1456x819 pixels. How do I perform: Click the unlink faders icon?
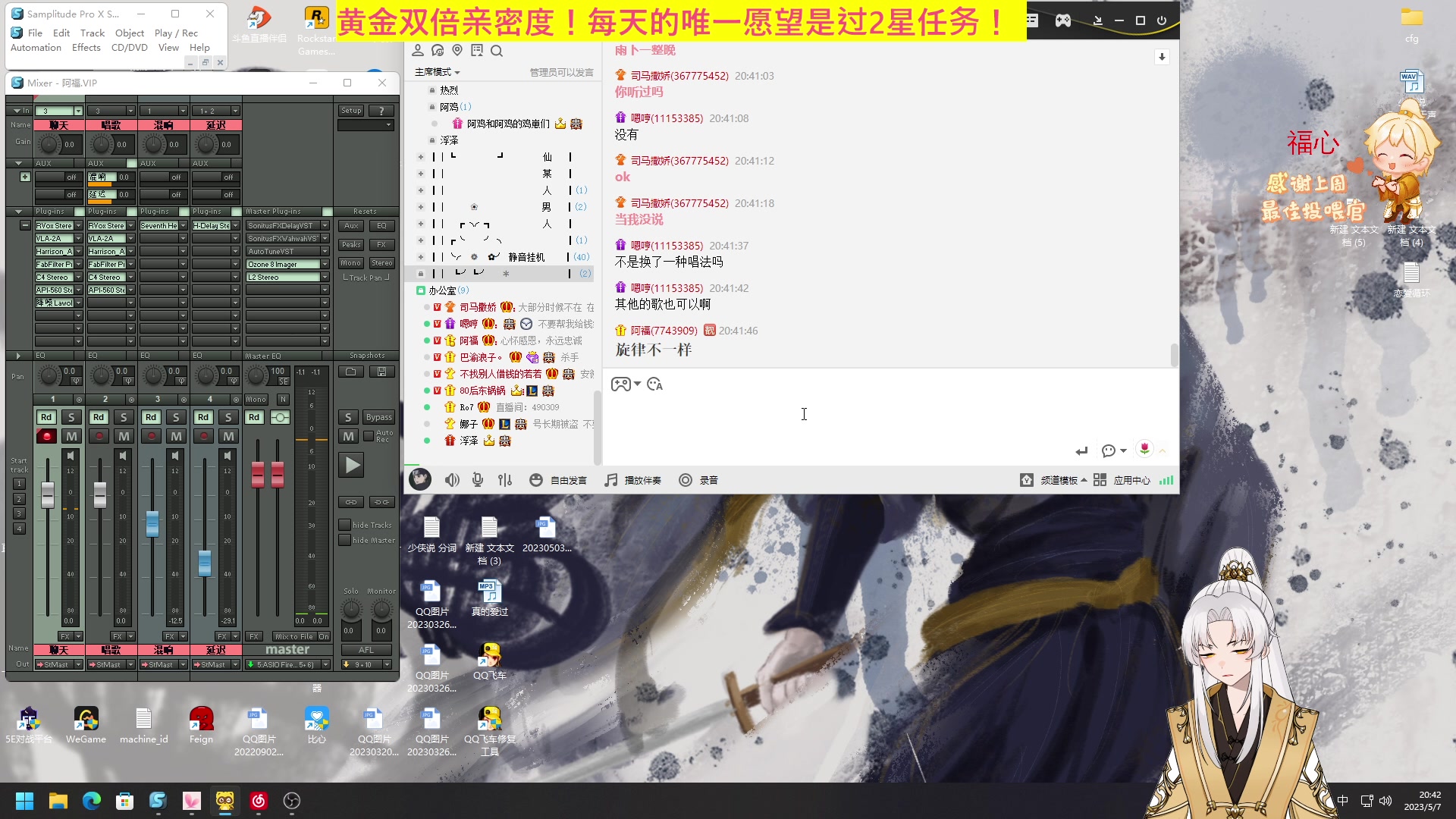pyautogui.click(x=381, y=502)
